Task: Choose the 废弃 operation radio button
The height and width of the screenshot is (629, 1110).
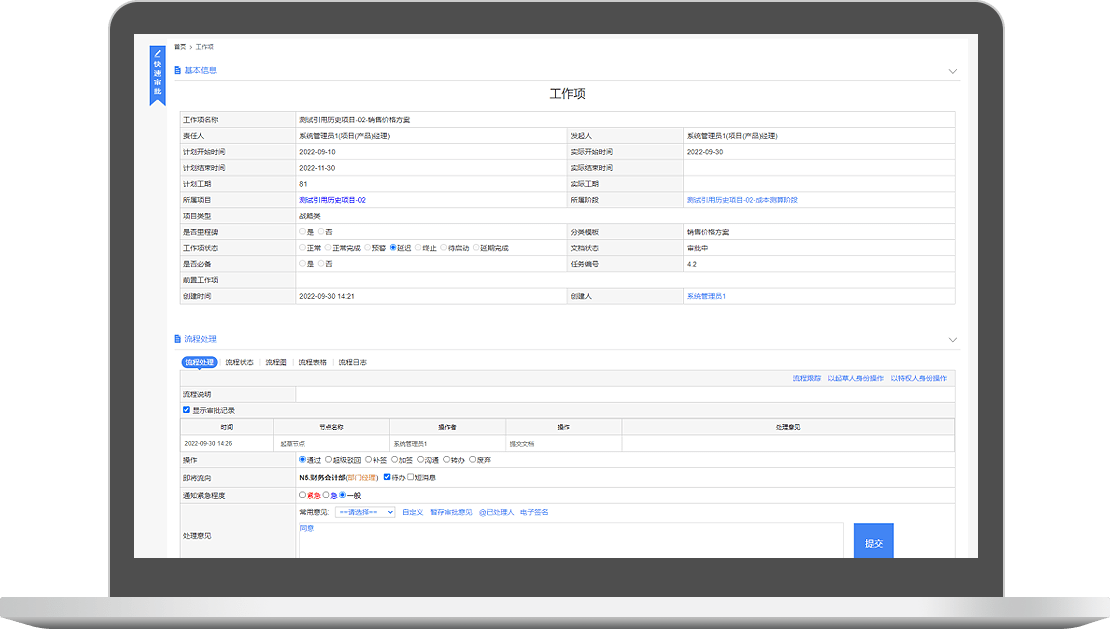Action: [472, 460]
